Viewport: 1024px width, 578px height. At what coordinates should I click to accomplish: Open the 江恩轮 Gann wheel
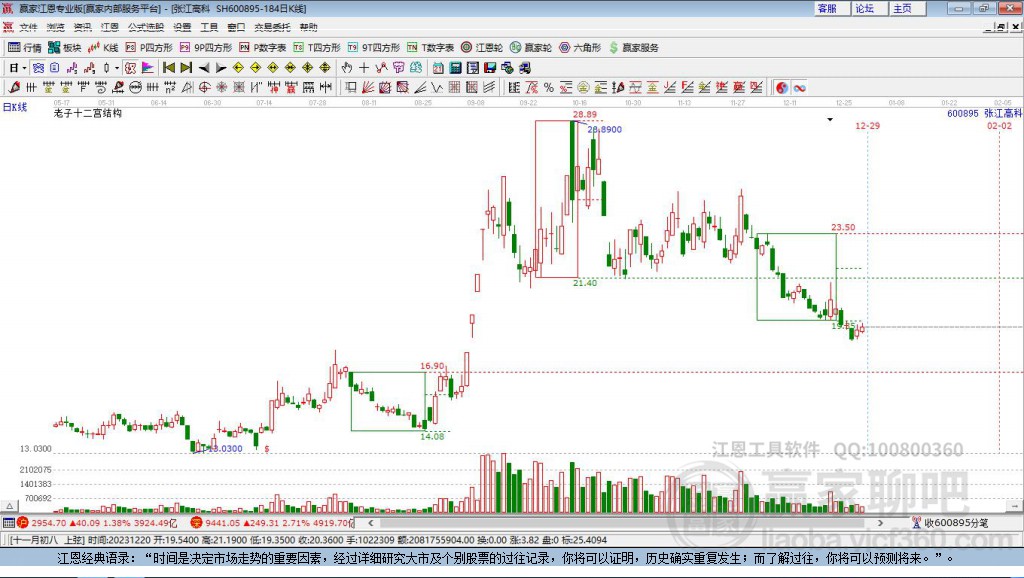point(481,48)
